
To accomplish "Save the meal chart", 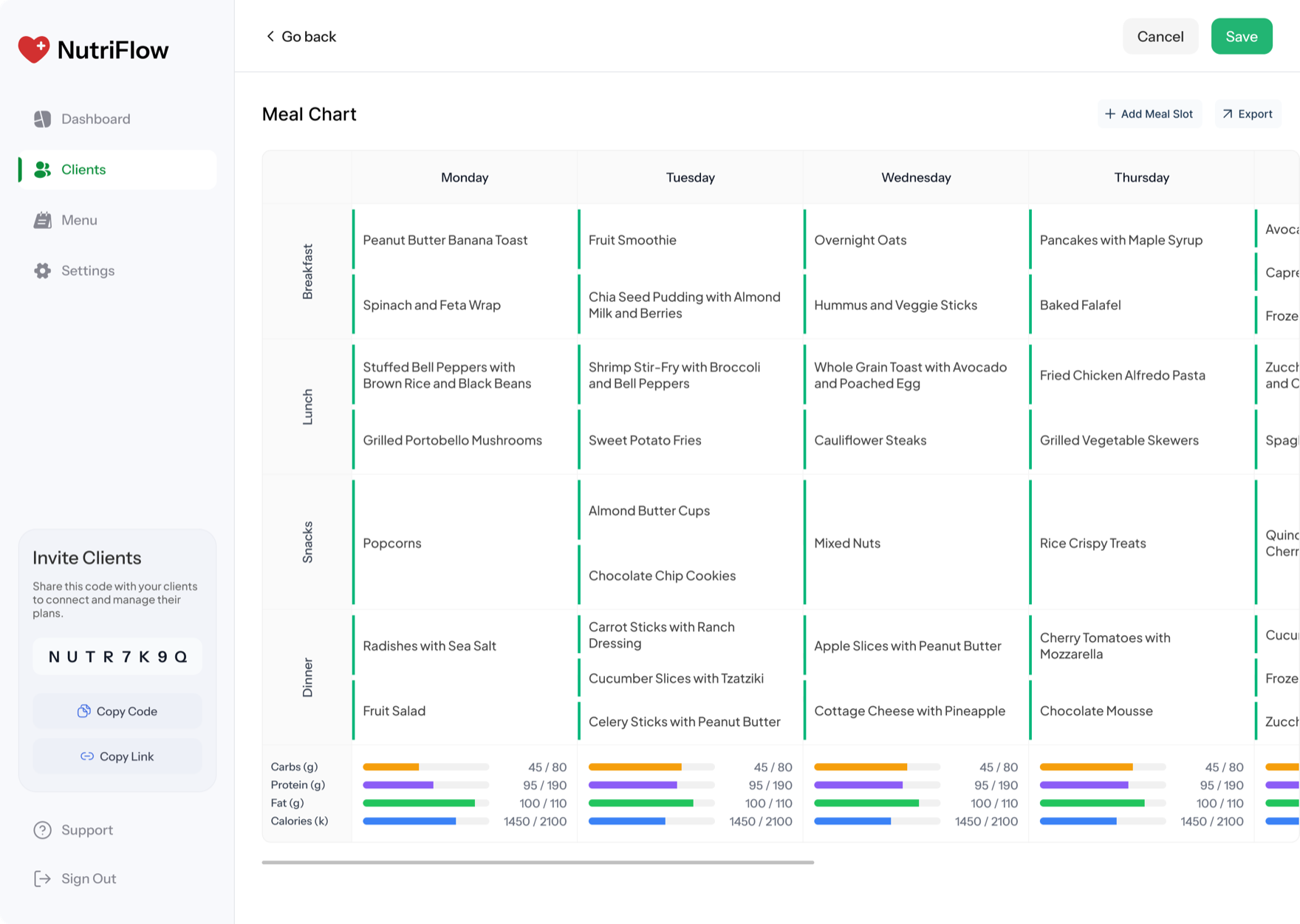I will (x=1242, y=36).
